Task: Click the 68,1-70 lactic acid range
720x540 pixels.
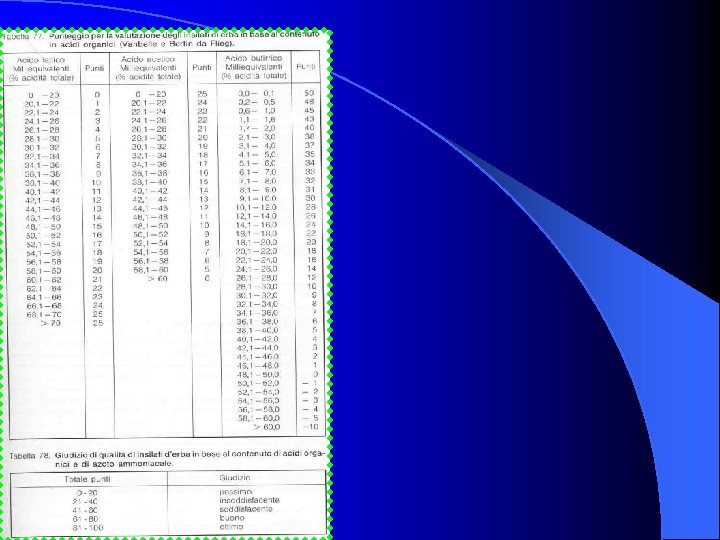Action: (x=44, y=315)
